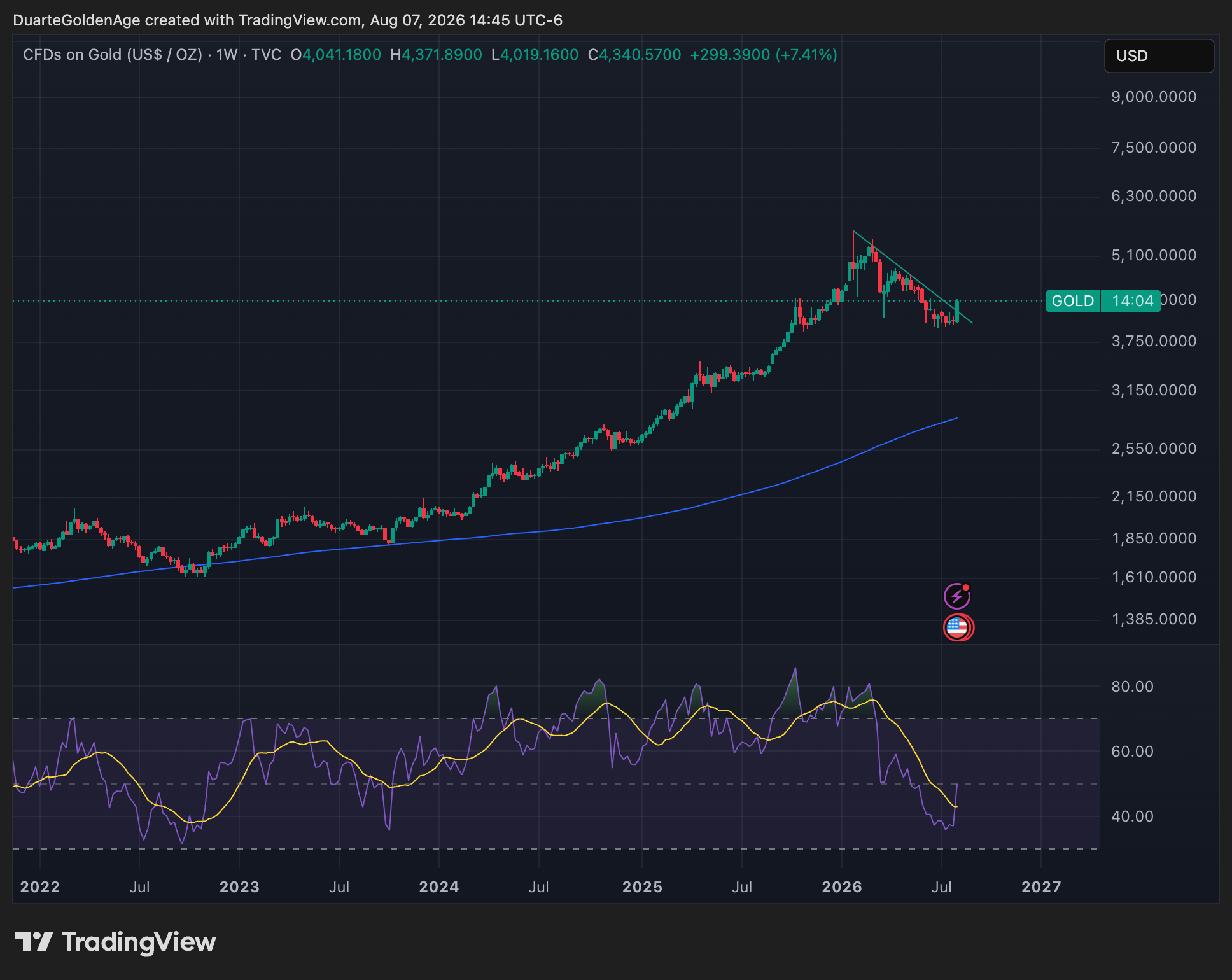This screenshot has width=1232, height=980.
Task: Click the 9,000.0000 price axis label
Action: [1154, 97]
